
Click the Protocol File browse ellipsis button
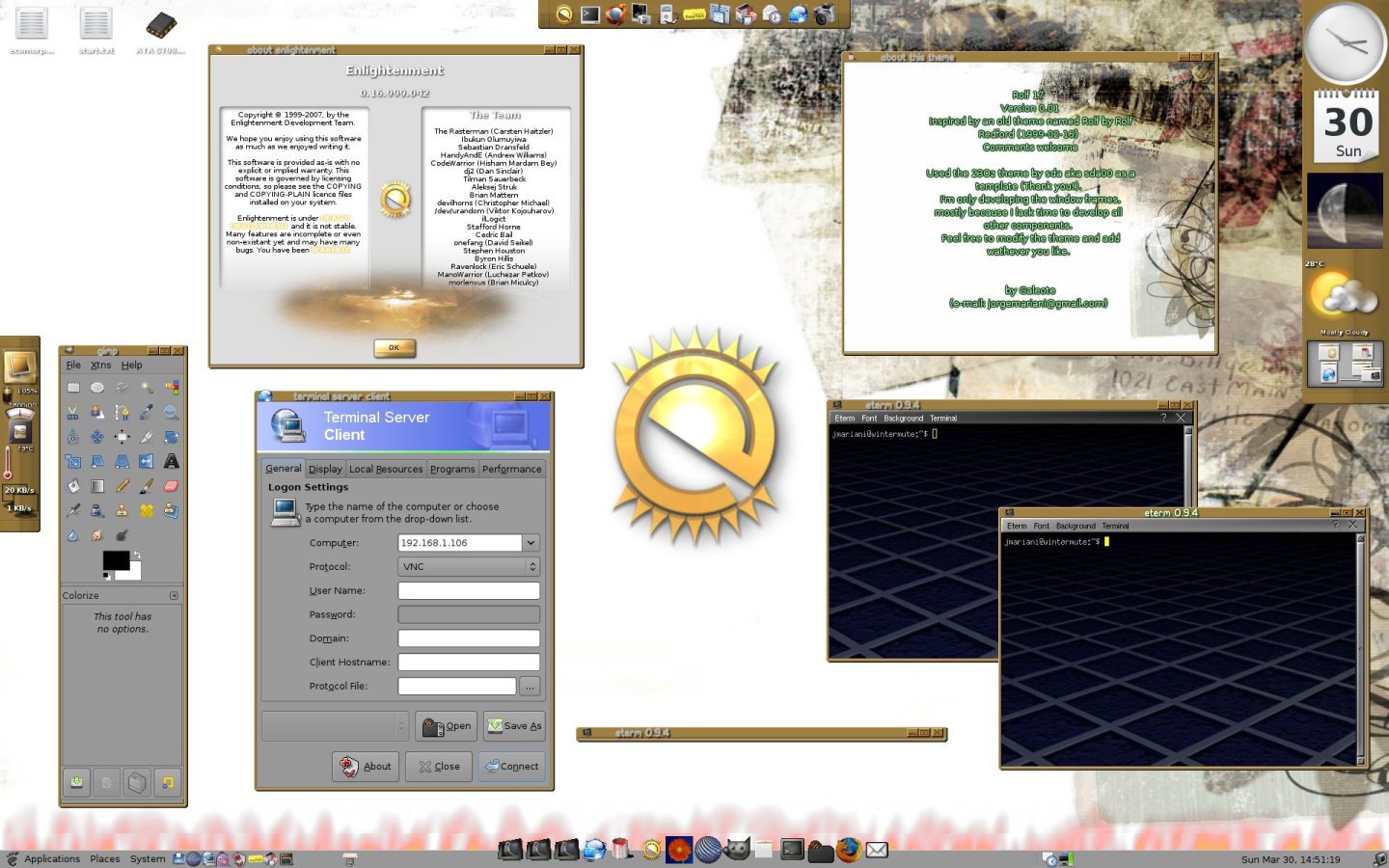tap(530, 686)
